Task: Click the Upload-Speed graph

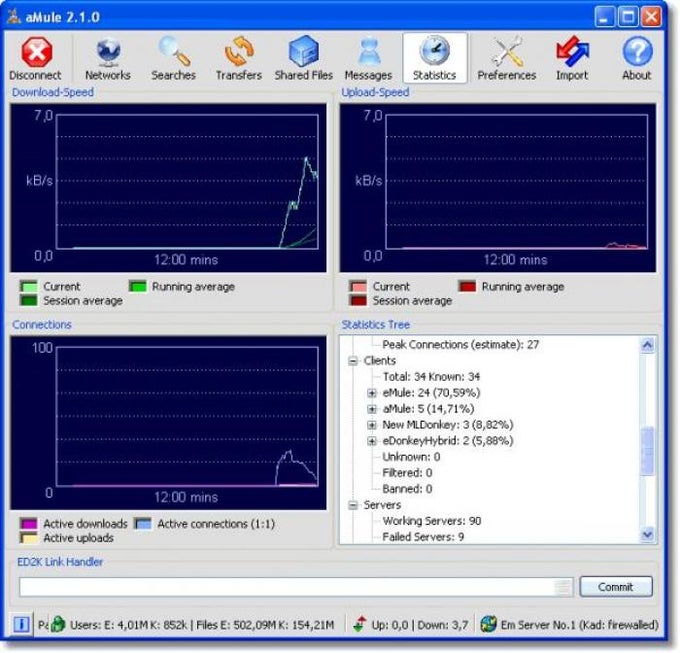Action: coord(498,188)
